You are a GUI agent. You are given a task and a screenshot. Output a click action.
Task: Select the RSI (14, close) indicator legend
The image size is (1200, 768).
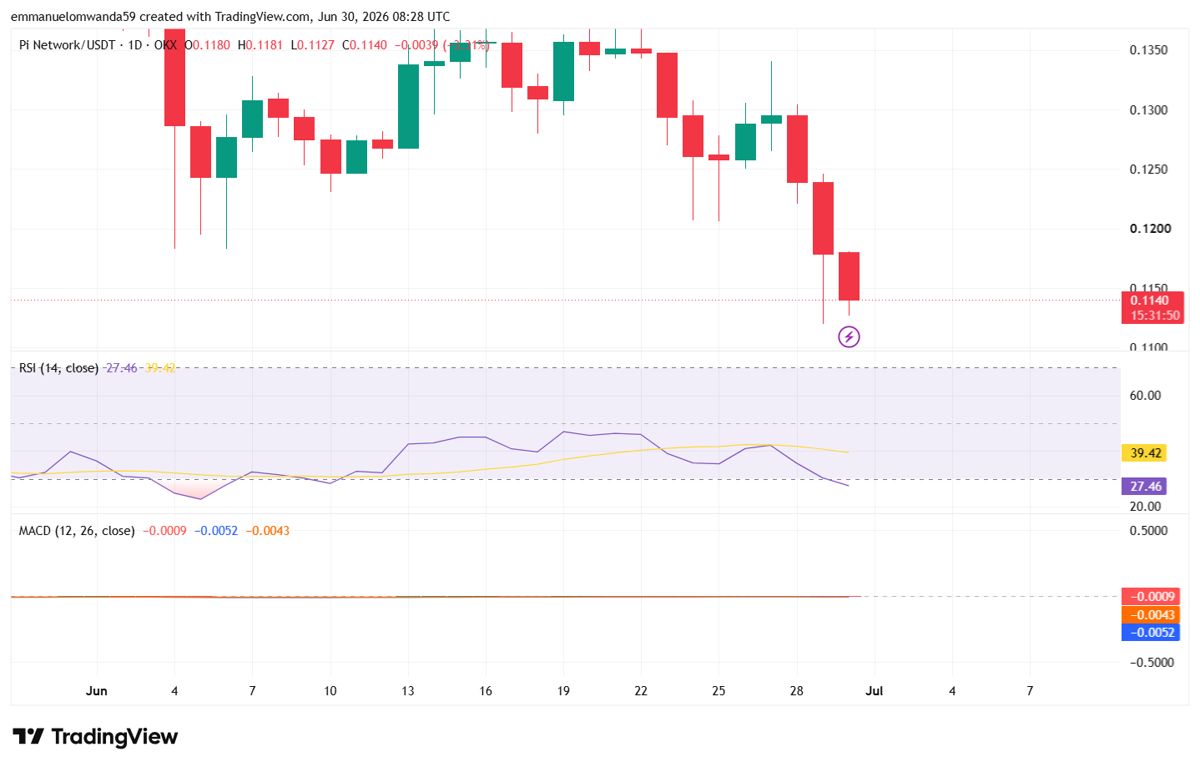click(x=59, y=368)
